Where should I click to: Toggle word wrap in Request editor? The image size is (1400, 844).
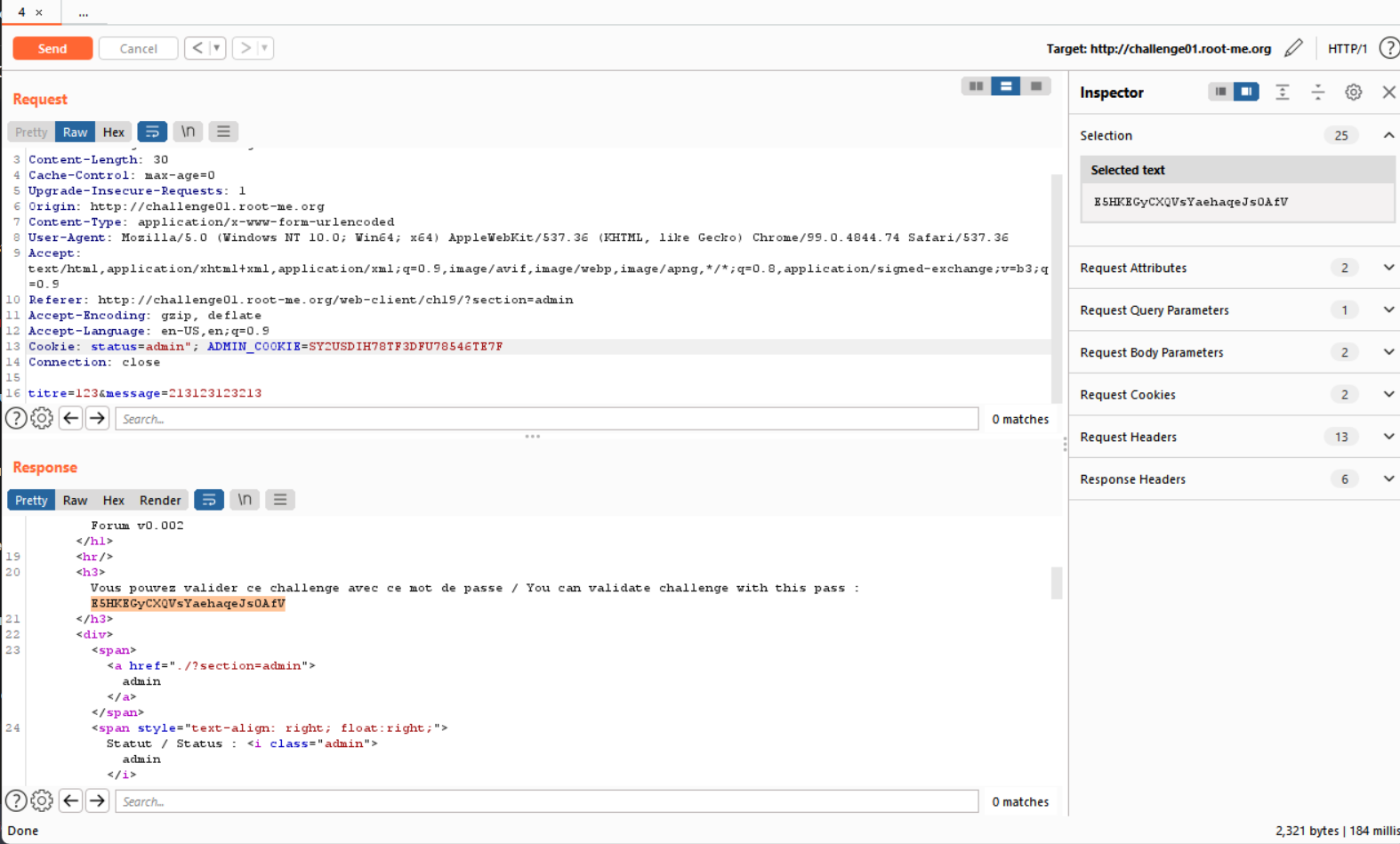[x=152, y=132]
